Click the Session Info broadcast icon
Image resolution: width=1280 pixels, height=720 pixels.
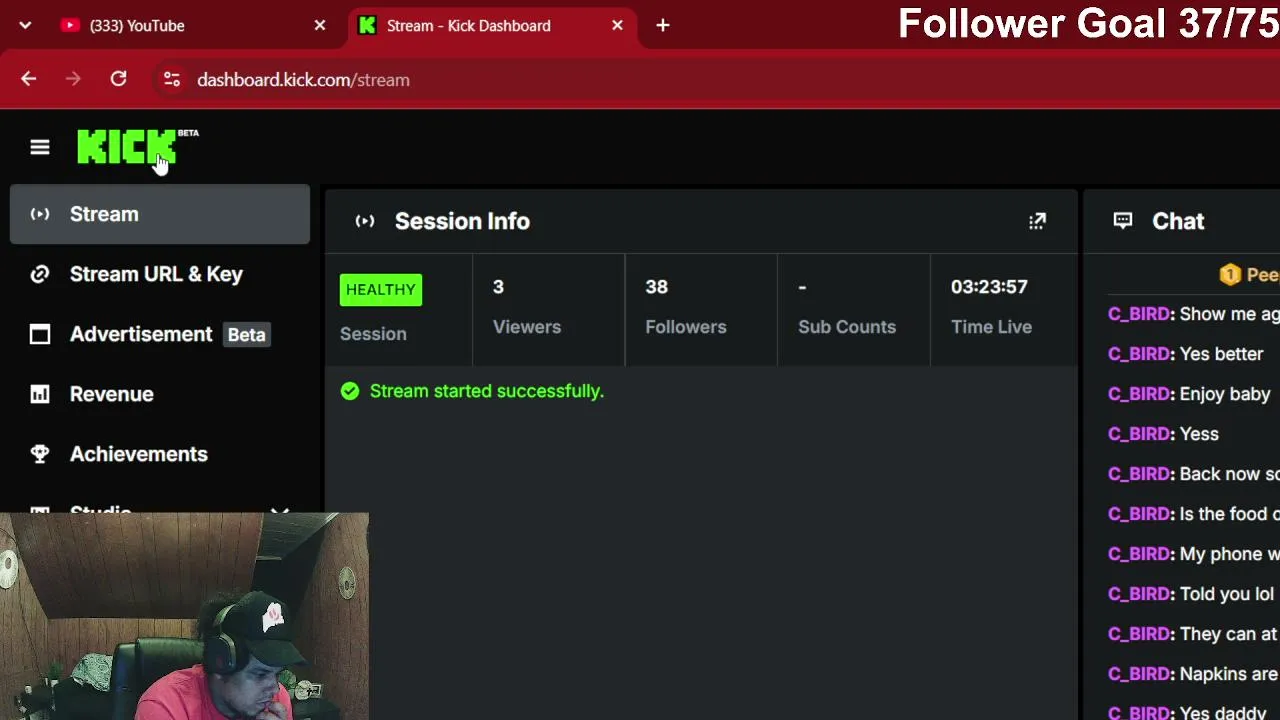[365, 221]
